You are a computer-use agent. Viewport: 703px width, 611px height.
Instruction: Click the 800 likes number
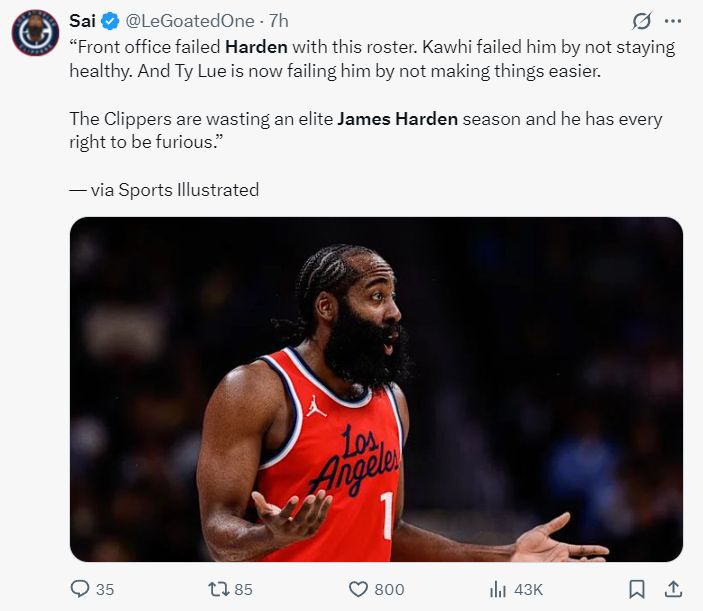pyautogui.click(x=389, y=589)
